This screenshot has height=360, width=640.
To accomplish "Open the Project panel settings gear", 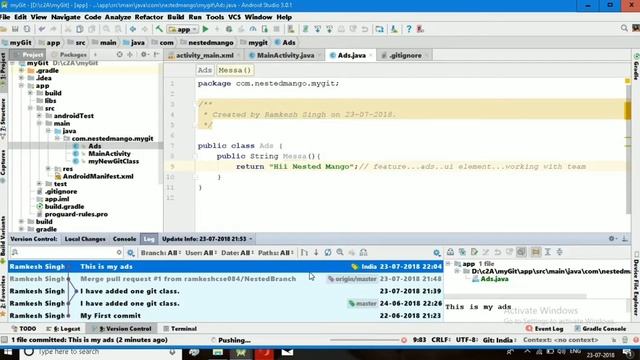I will pos(144,54).
